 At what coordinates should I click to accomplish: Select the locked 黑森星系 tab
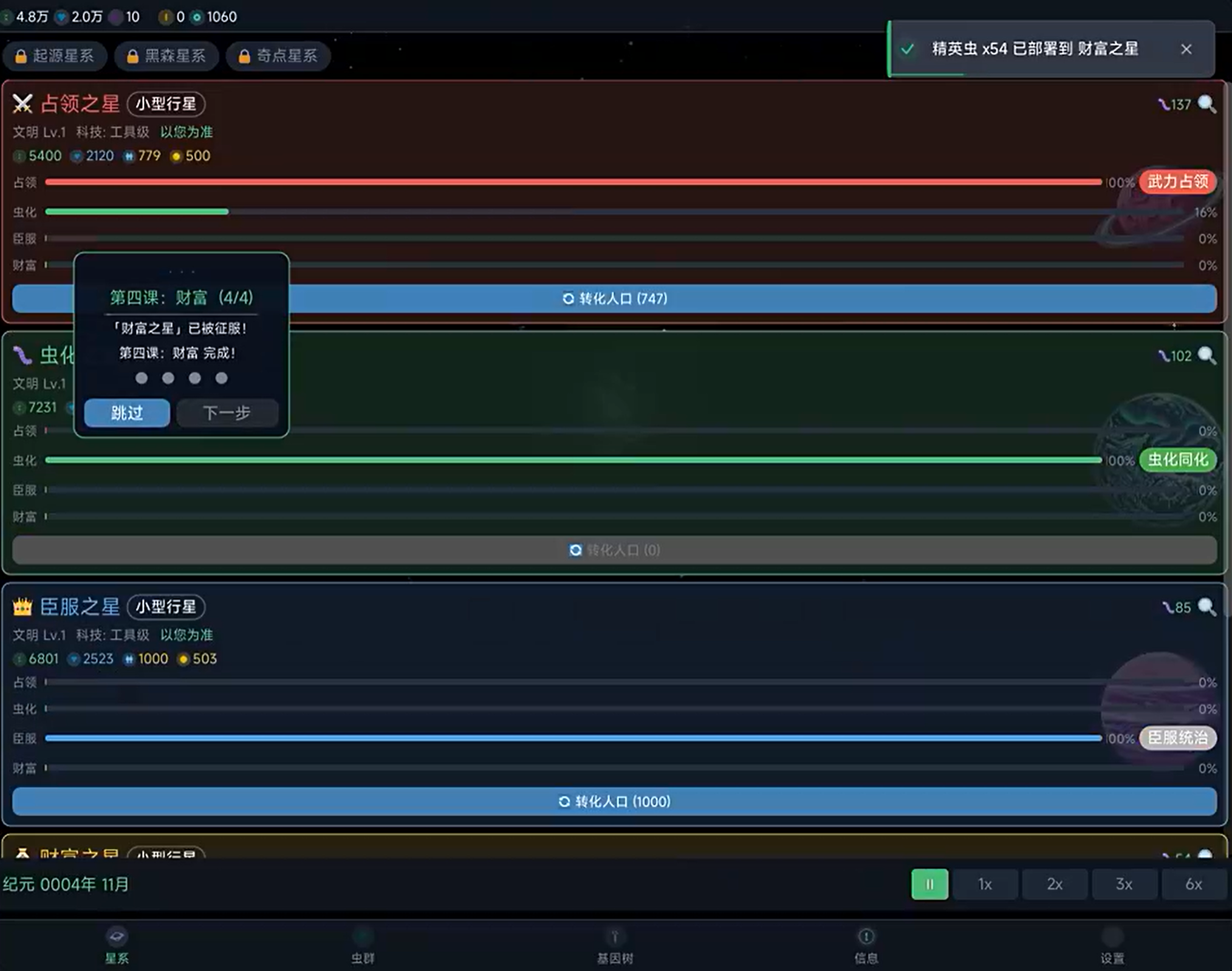click(x=166, y=56)
